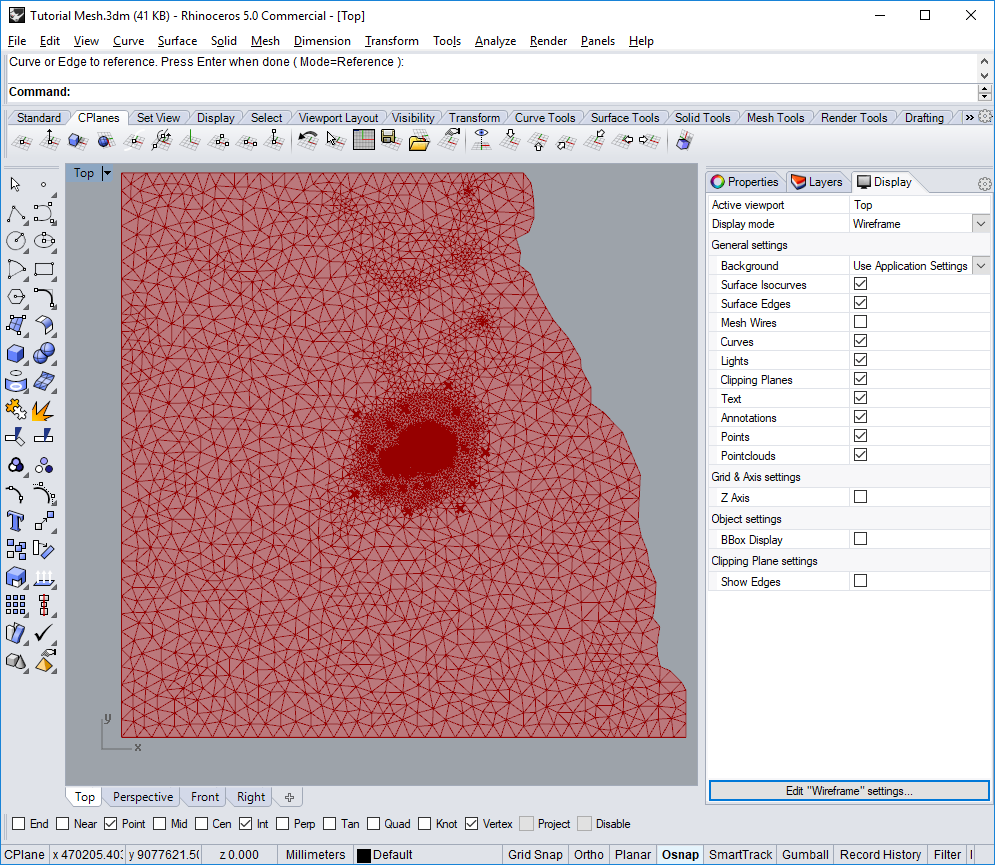Select the Rectangular Array tool
Screen dimensions: 995x865
point(16,605)
